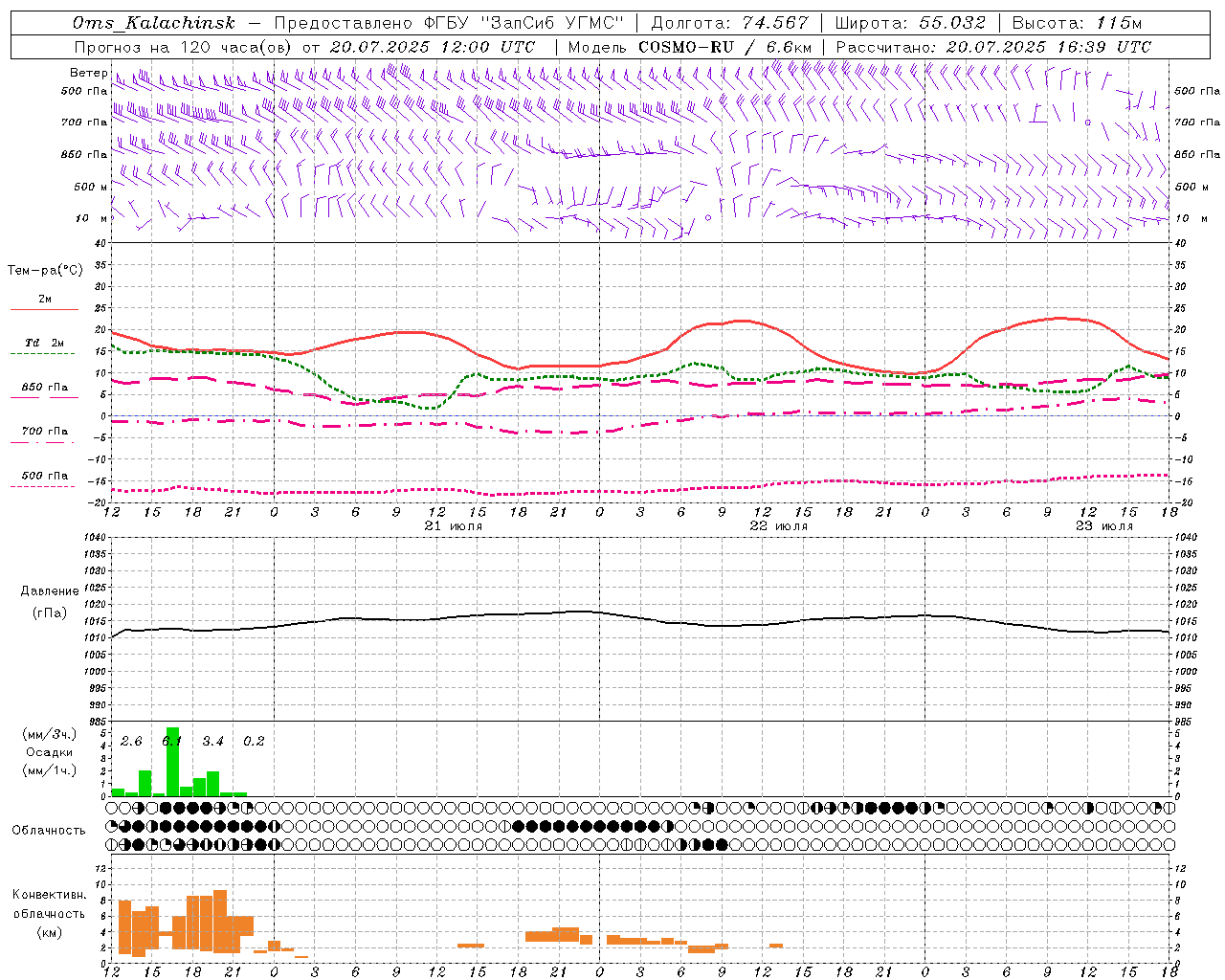Click the solid red line sample under 2м
The width and height of the screenshot is (1225, 980).
(x=44, y=309)
